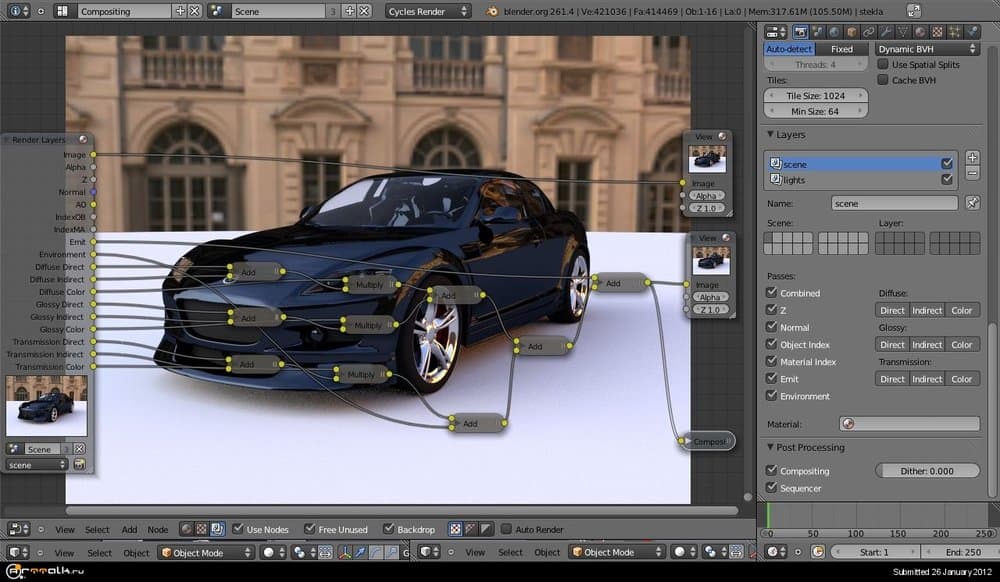Open the Cycles Render engine dropdown
1000x582 pixels.
pos(428,11)
